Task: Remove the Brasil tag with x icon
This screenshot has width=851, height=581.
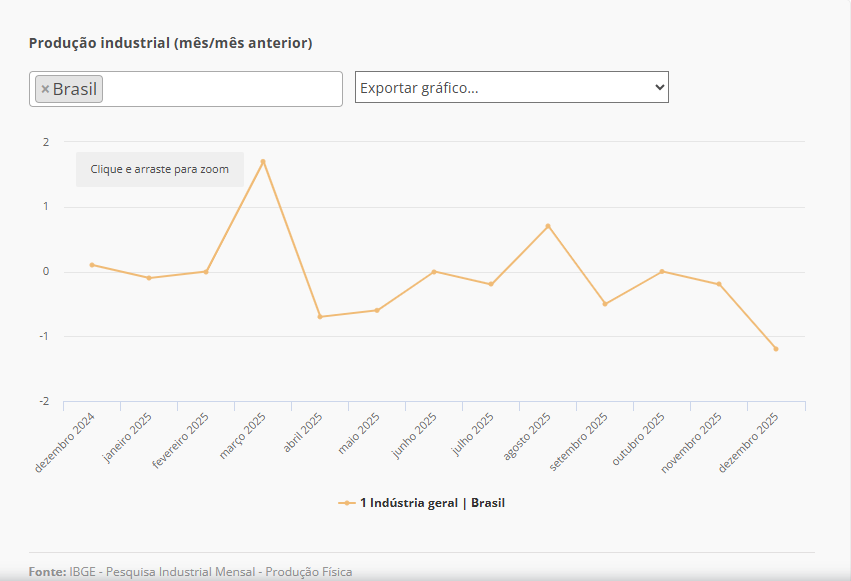Action: point(45,89)
